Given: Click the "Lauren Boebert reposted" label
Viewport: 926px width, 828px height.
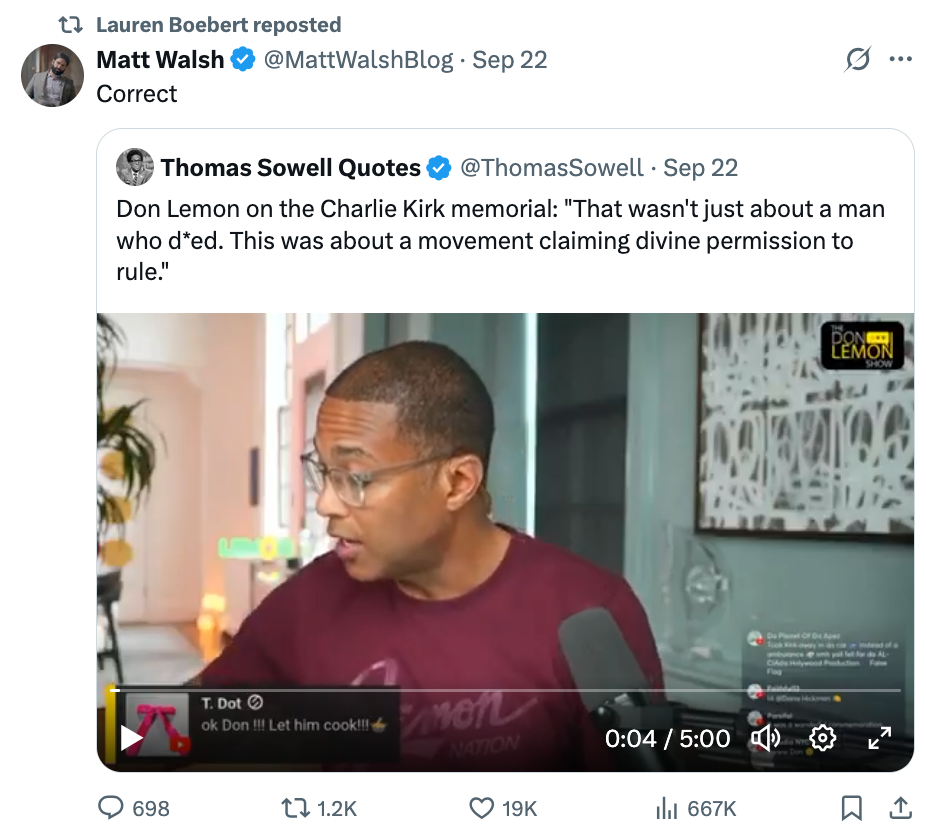Looking at the screenshot, I should pos(218,25).
